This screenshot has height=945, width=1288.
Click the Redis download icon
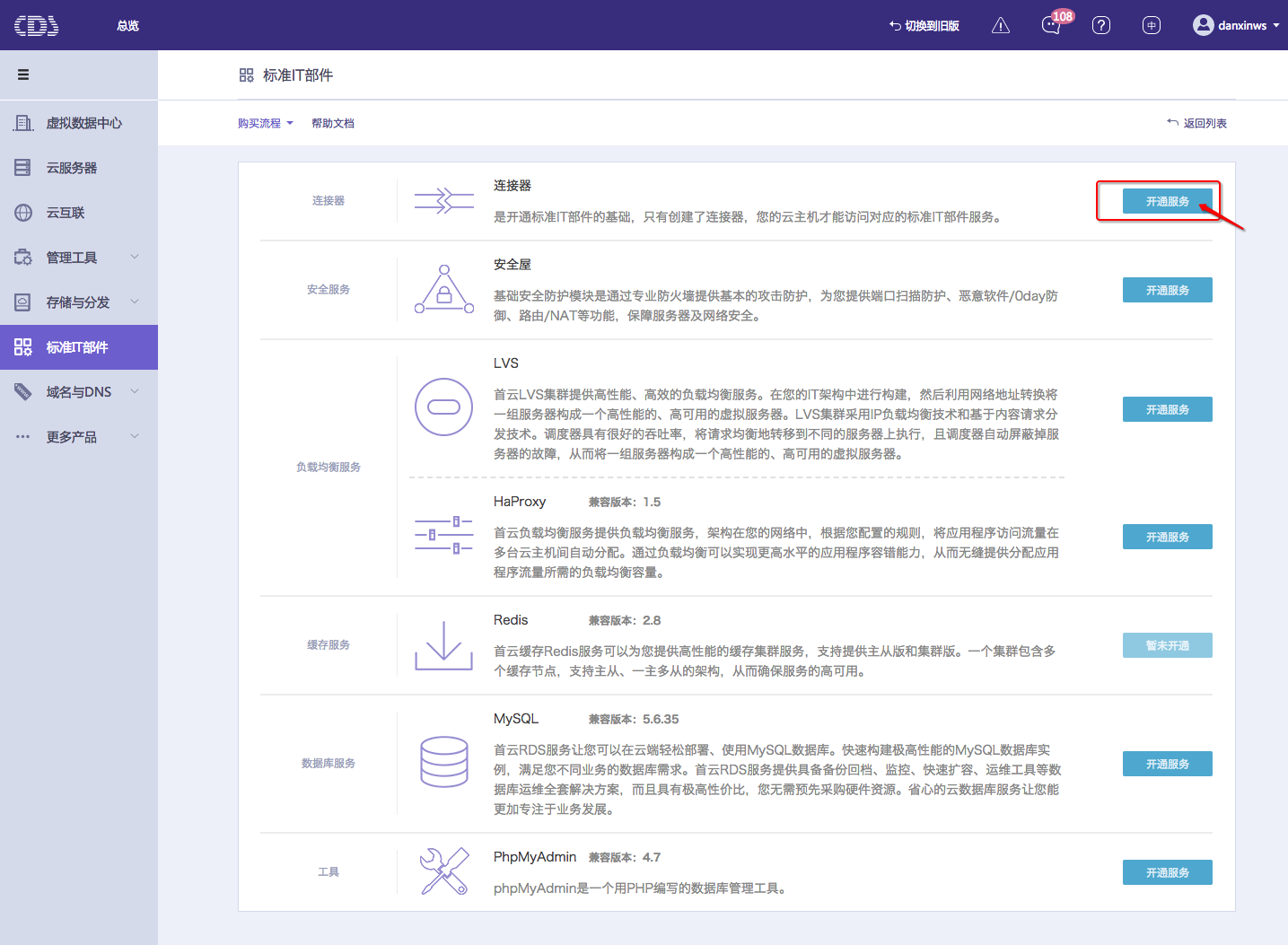[x=443, y=645]
